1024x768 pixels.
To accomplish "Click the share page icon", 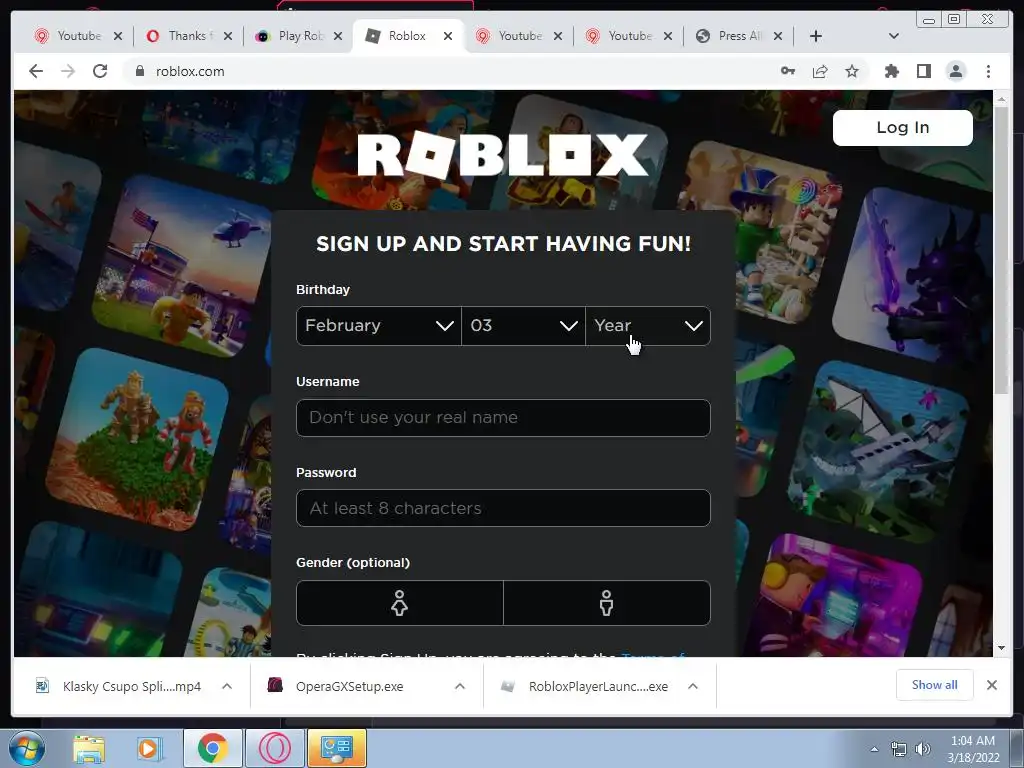I will [x=820, y=71].
